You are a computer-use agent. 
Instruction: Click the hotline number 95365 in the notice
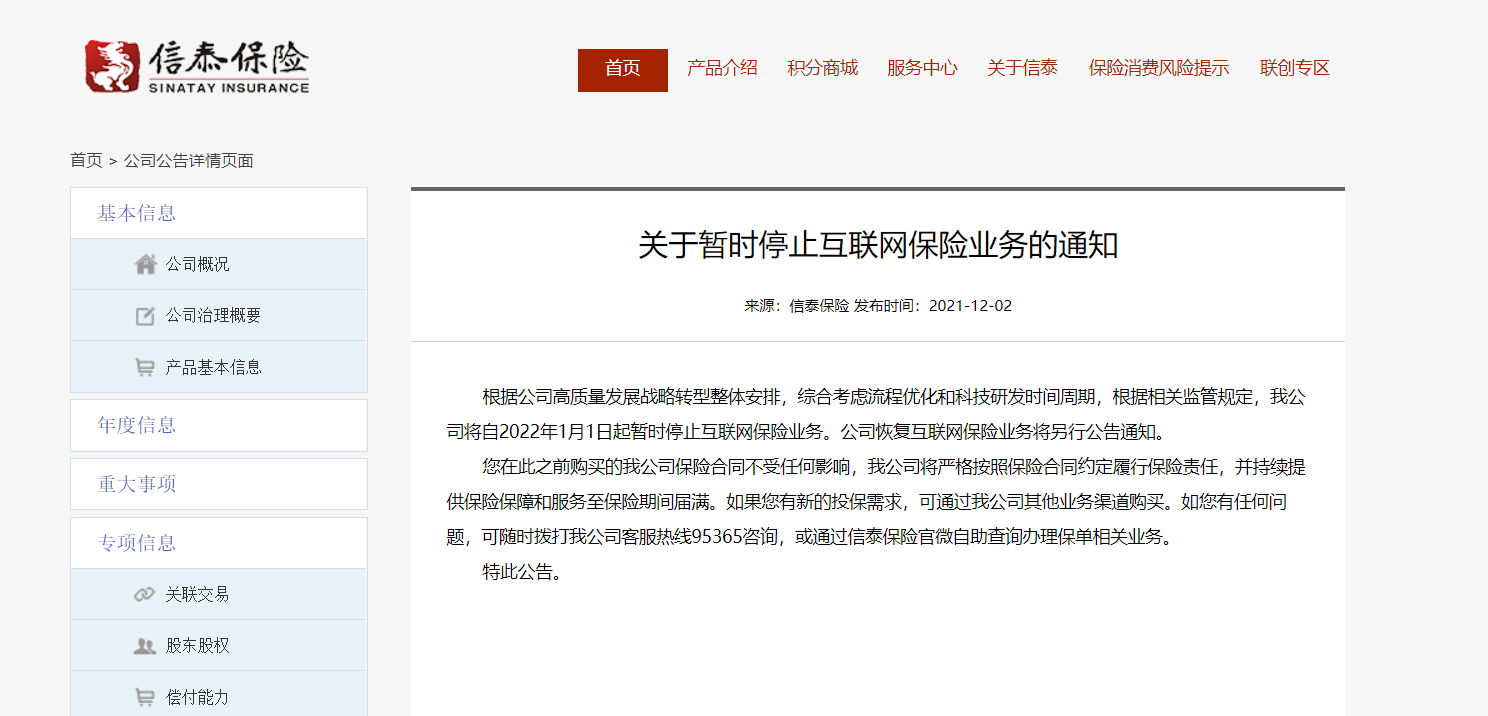(x=716, y=536)
